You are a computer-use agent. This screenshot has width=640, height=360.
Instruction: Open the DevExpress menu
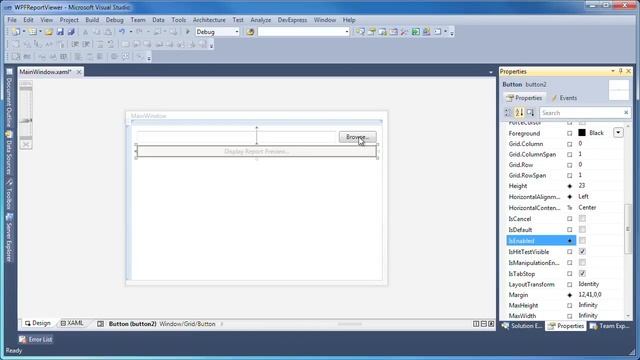(x=292, y=20)
